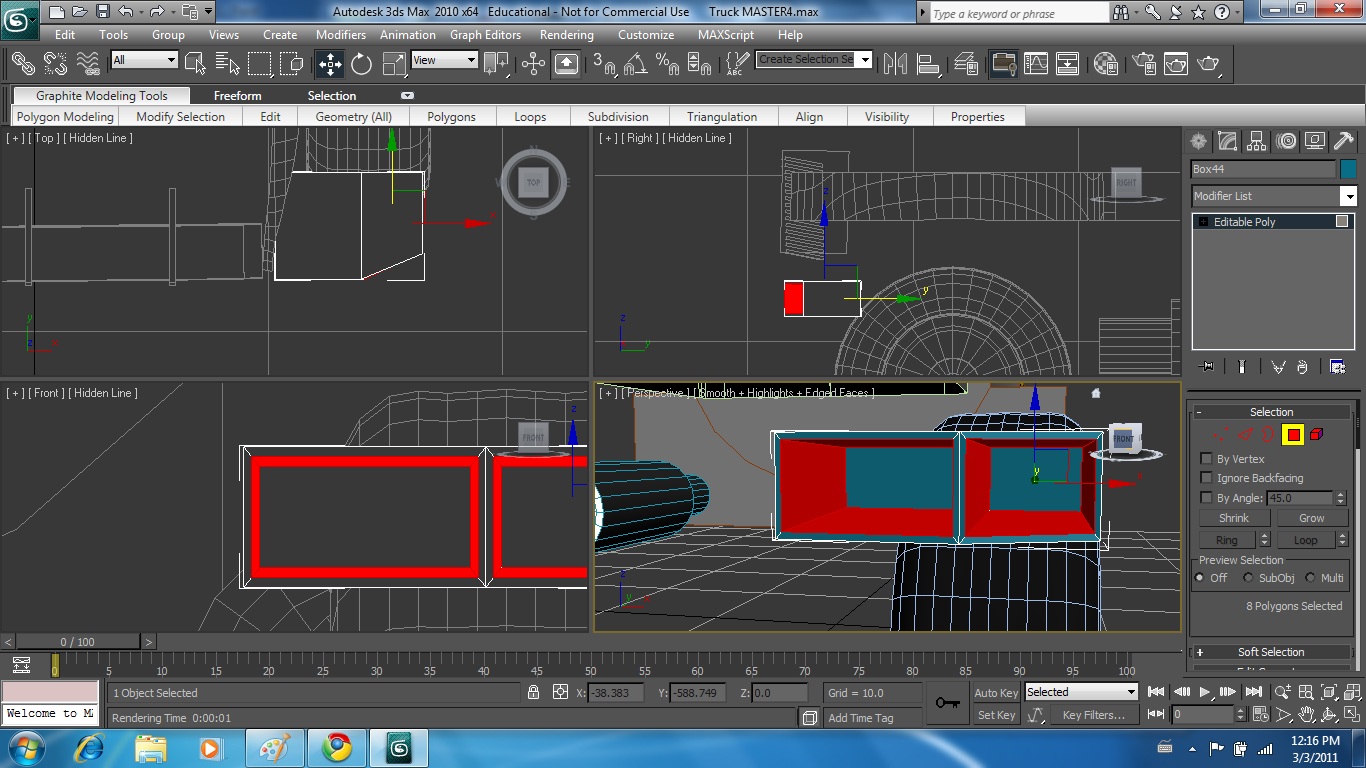Switch to the Hierarchy command panel tab

pyautogui.click(x=1257, y=141)
